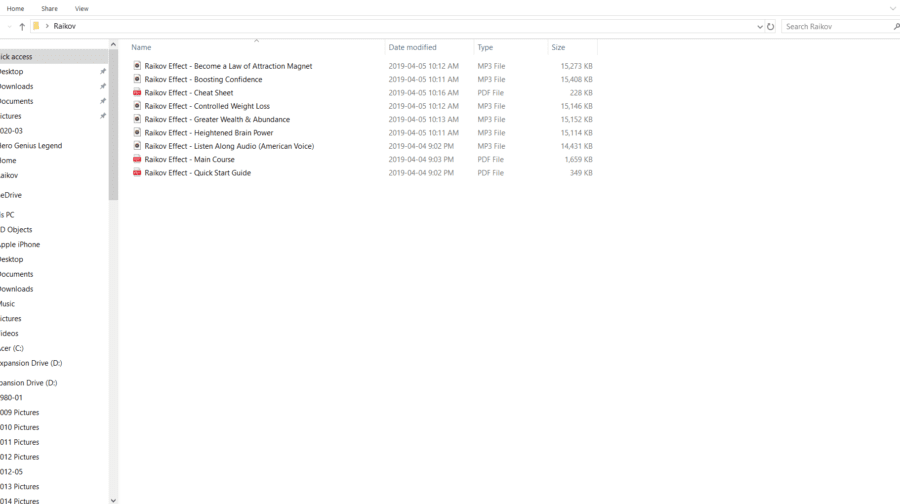Click the PDF icon of Main Course
Image resolution: width=900 pixels, height=504 pixels.
point(137,159)
